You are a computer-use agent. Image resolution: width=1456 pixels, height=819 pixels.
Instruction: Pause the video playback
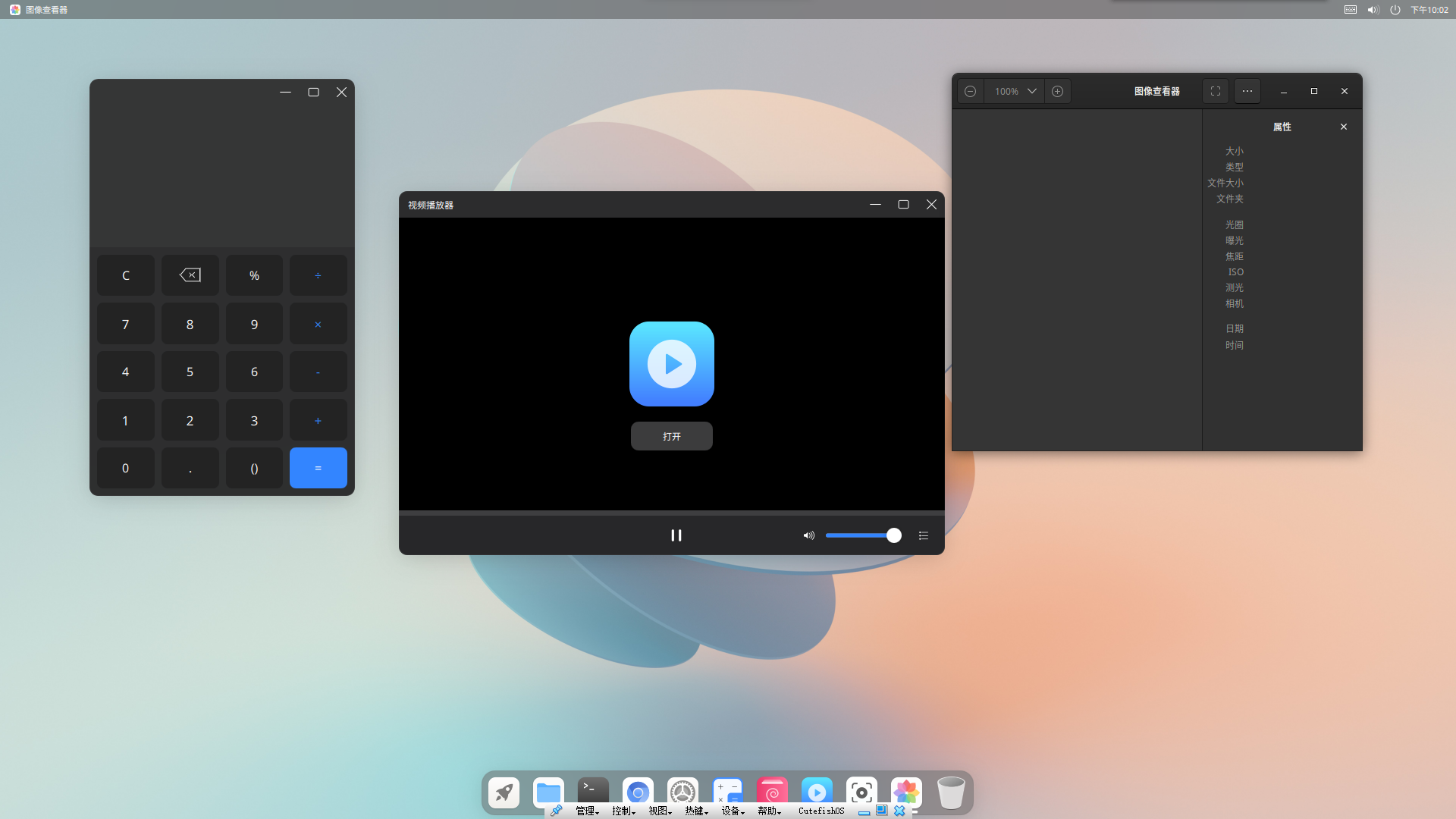coord(676,535)
